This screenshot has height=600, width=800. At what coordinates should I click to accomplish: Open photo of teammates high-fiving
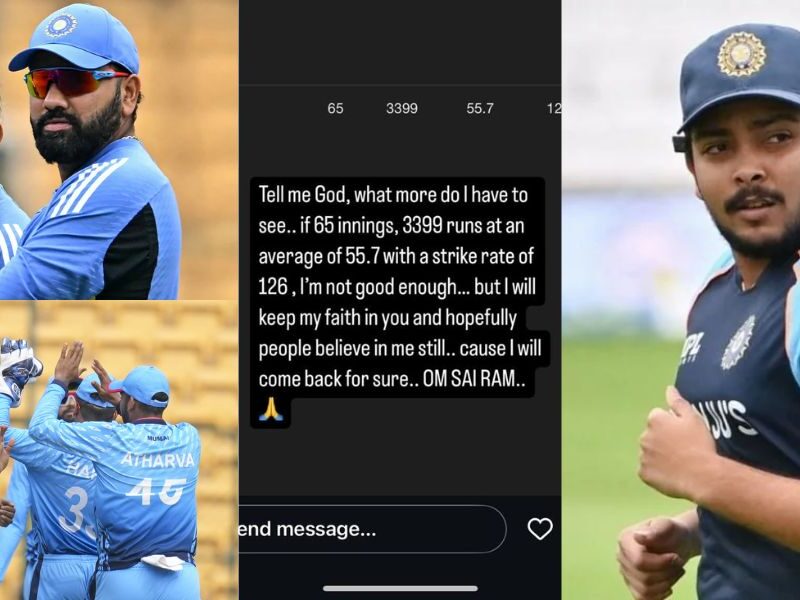[118, 451]
